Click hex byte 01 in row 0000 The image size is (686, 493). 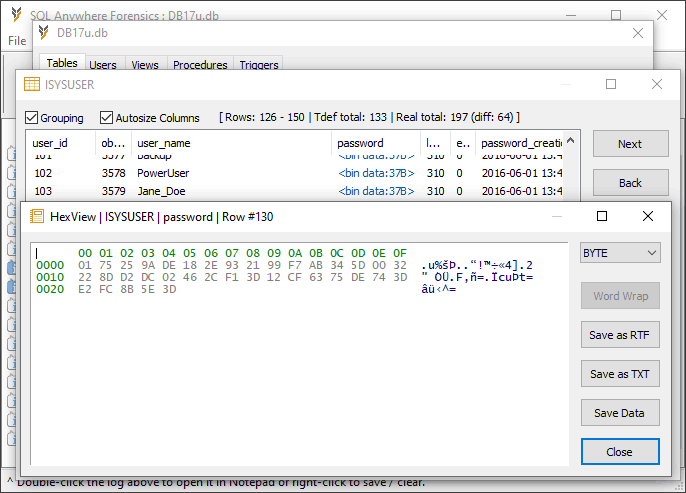(x=85, y=265)
